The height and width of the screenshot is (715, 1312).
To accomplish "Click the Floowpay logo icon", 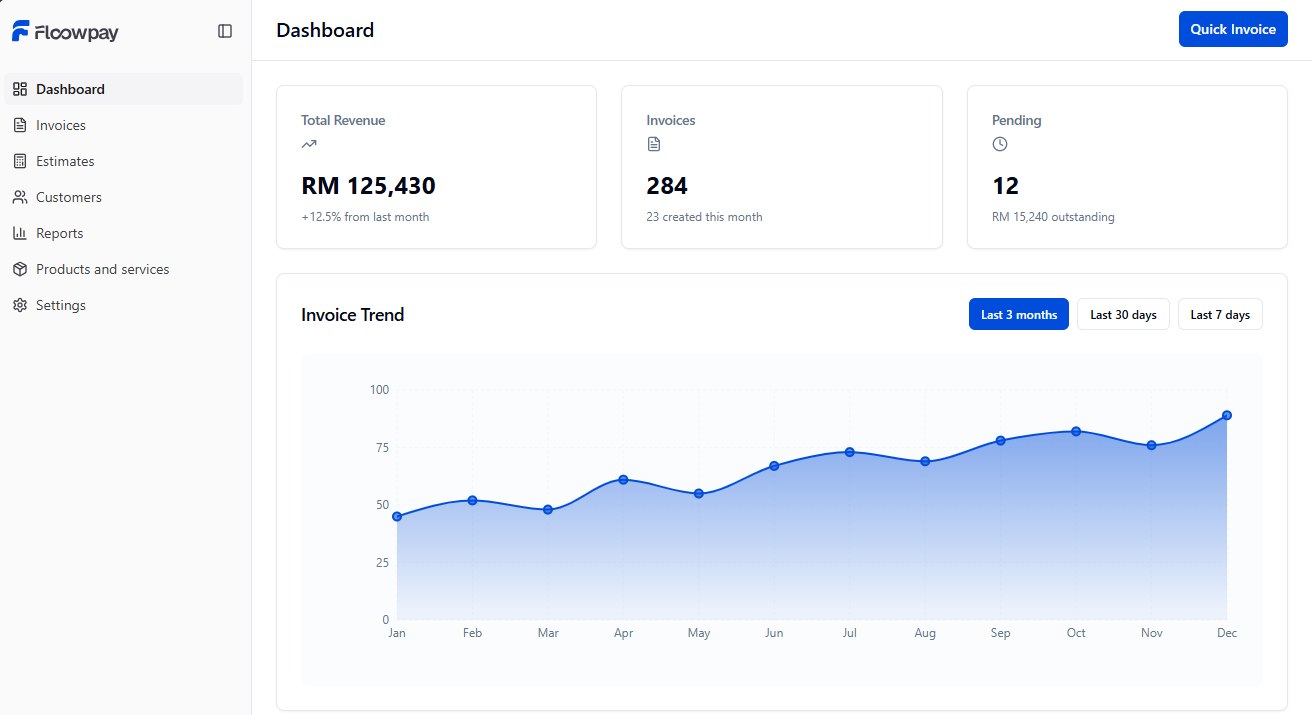I will point(21,31).
